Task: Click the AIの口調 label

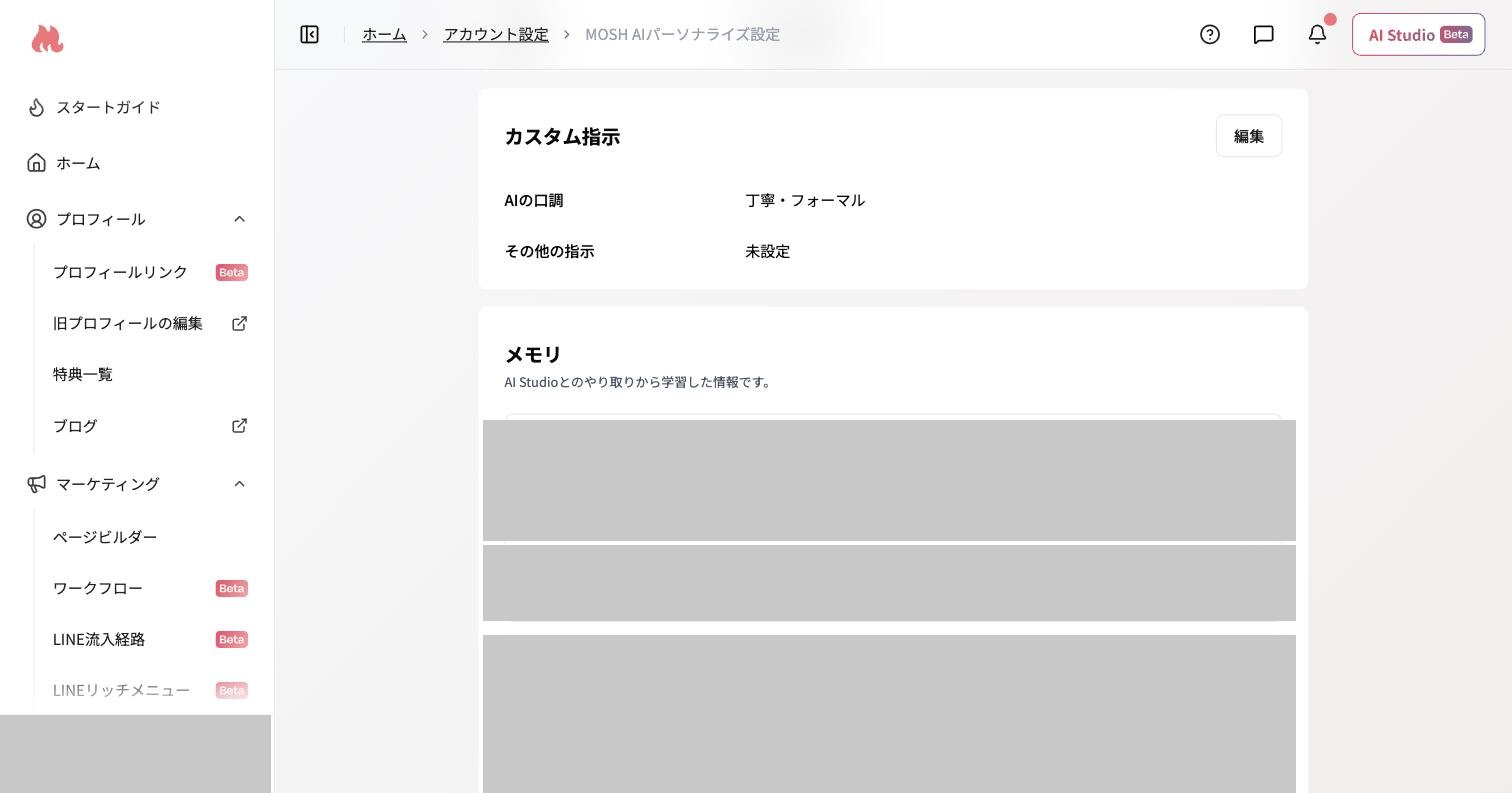Action: pos(534,200)
